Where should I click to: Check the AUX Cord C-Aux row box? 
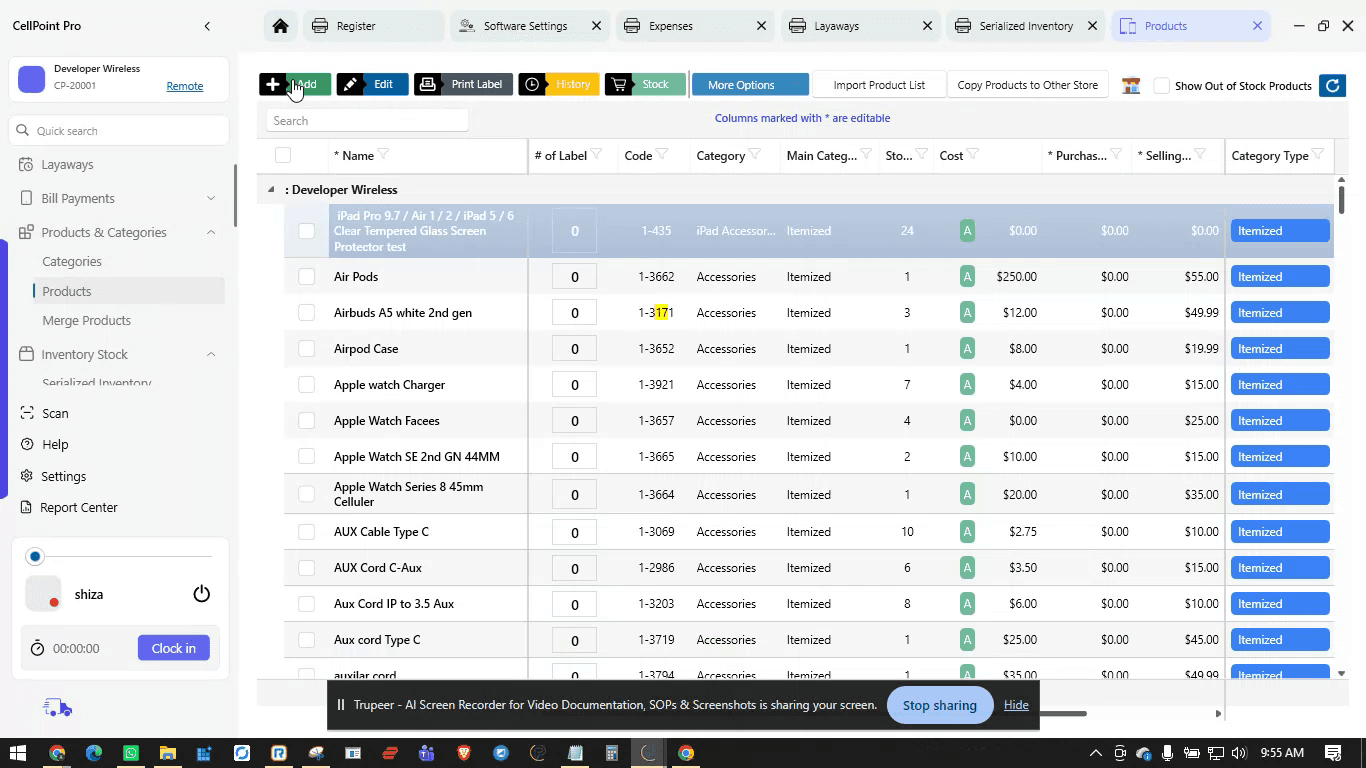[x=307, y=568]
